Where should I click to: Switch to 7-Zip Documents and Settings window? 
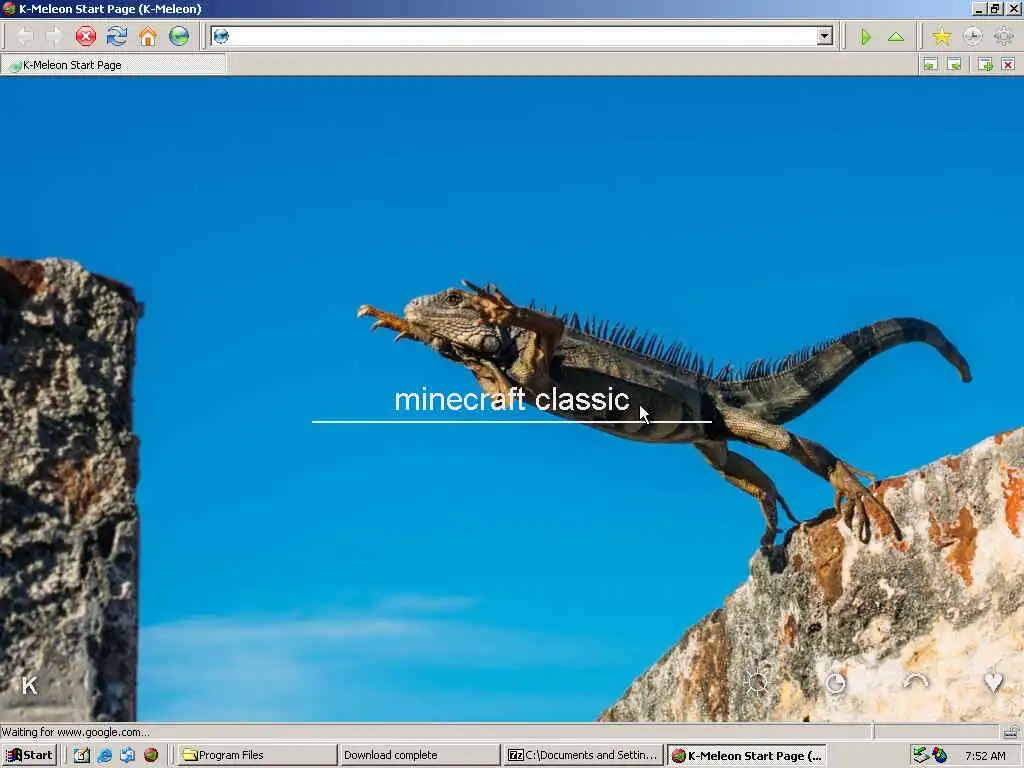(x=583, y=755)
